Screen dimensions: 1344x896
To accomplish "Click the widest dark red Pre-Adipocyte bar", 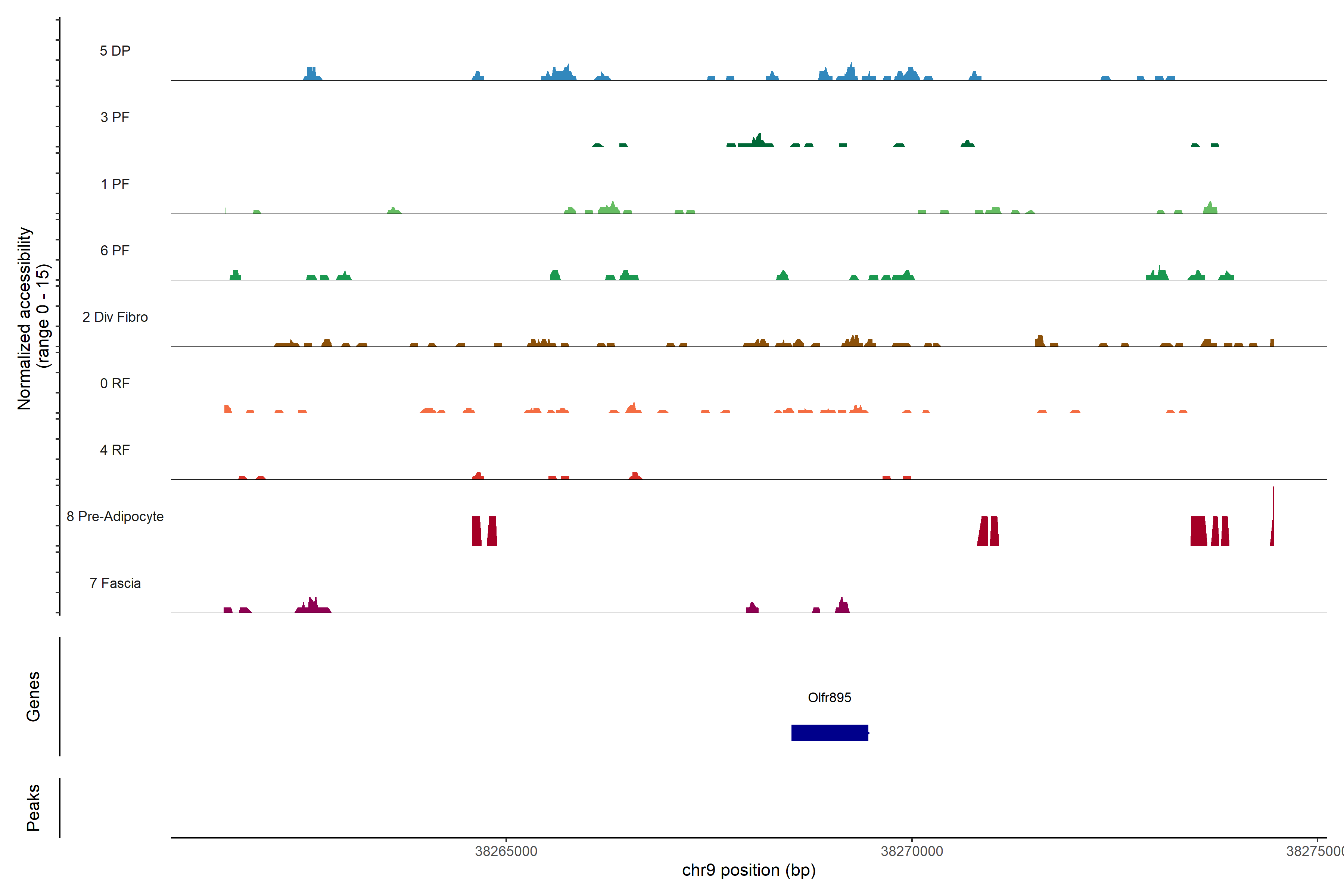I will click(1198, 531).
